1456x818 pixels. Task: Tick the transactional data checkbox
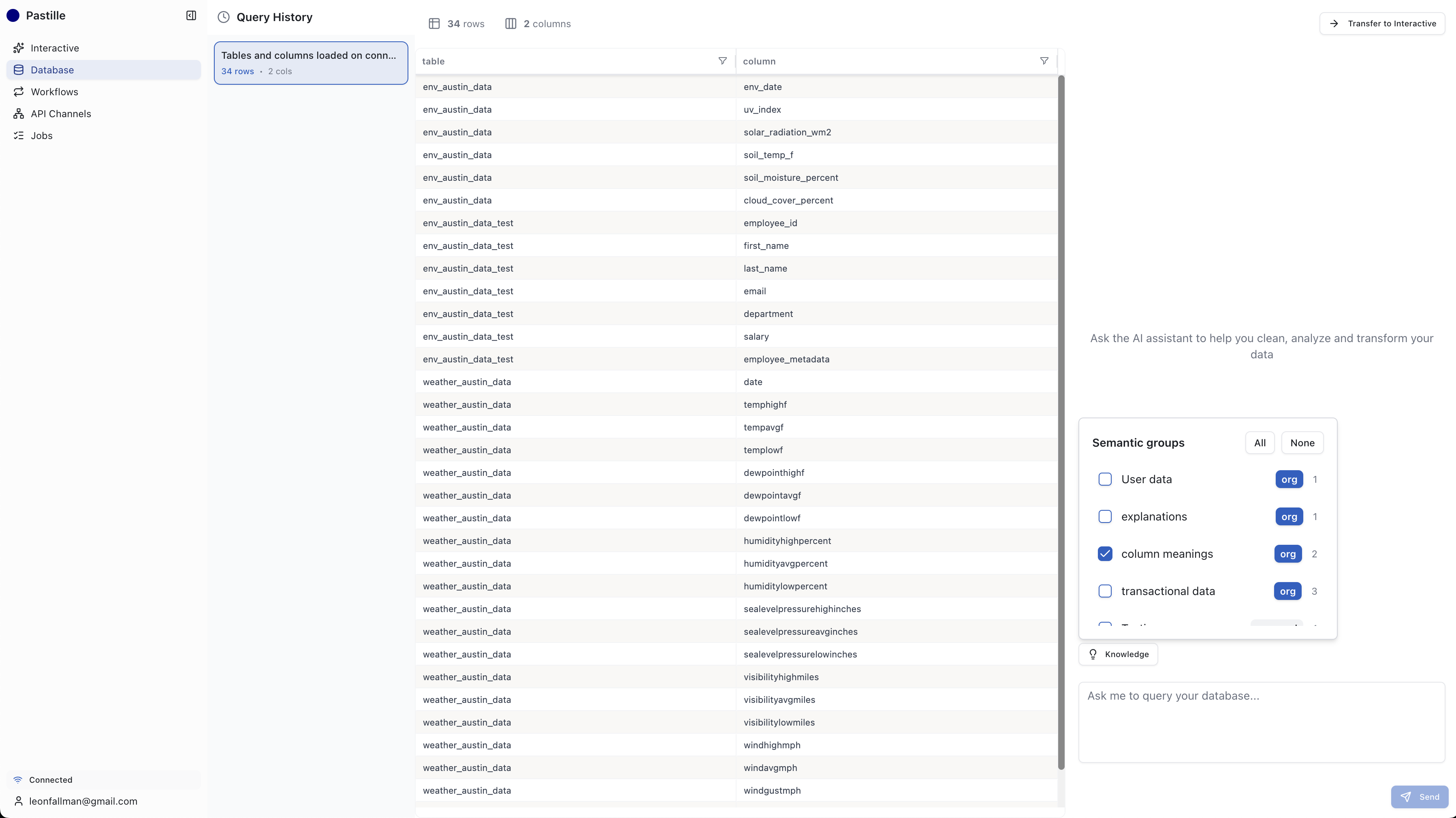(1104, 591)
